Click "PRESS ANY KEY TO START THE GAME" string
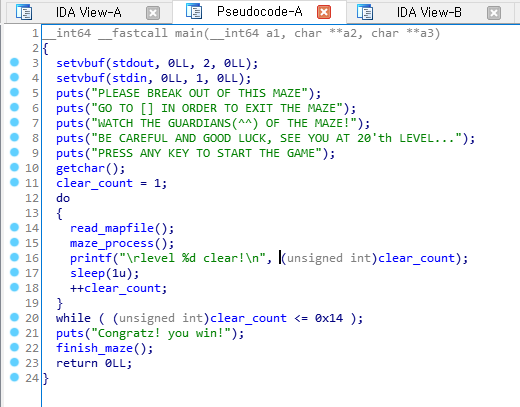This screenshot has width=520, height=407. pyautogui.click(x=206, y=153)
